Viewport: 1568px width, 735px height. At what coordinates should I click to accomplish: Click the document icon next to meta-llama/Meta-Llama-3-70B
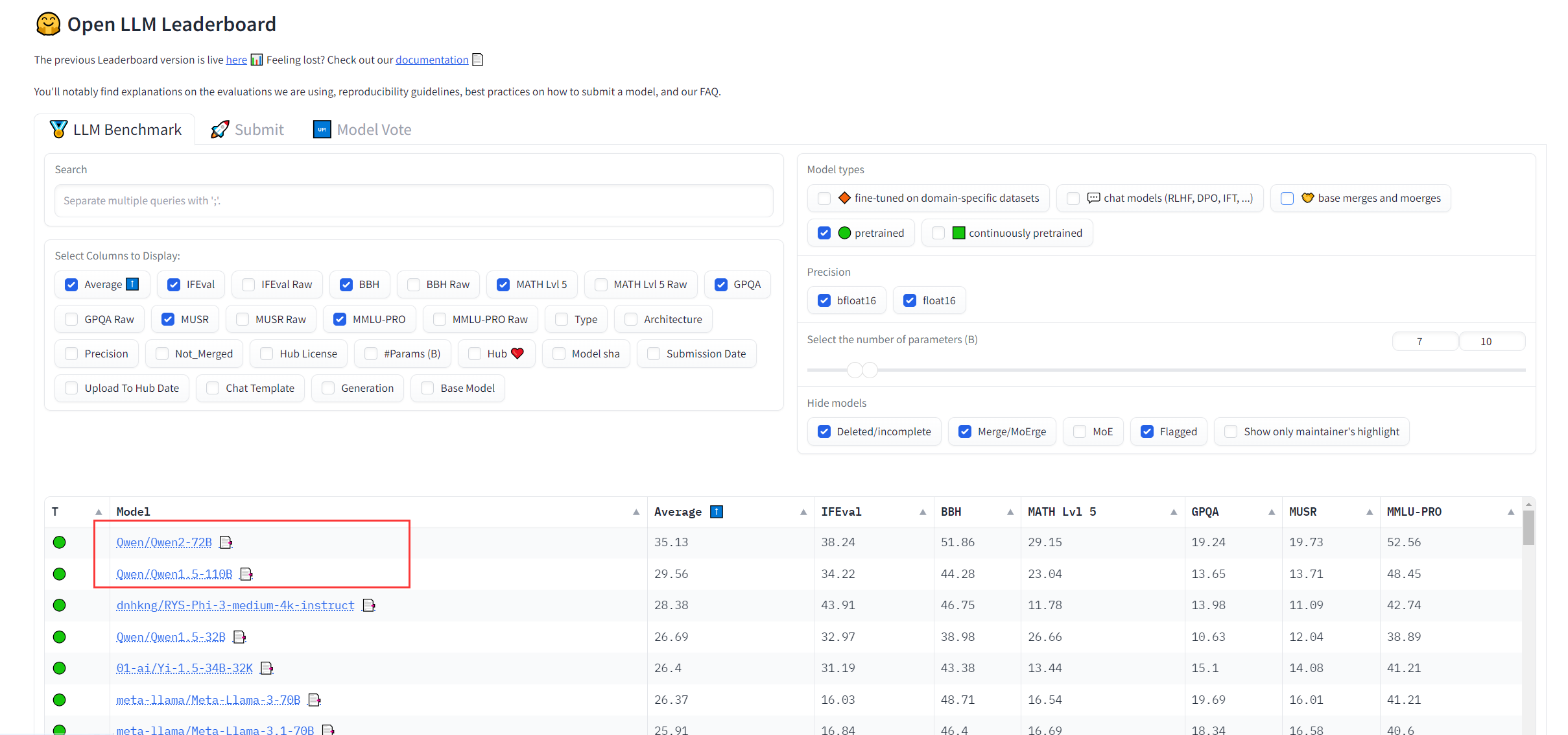(x=315, y=700)
